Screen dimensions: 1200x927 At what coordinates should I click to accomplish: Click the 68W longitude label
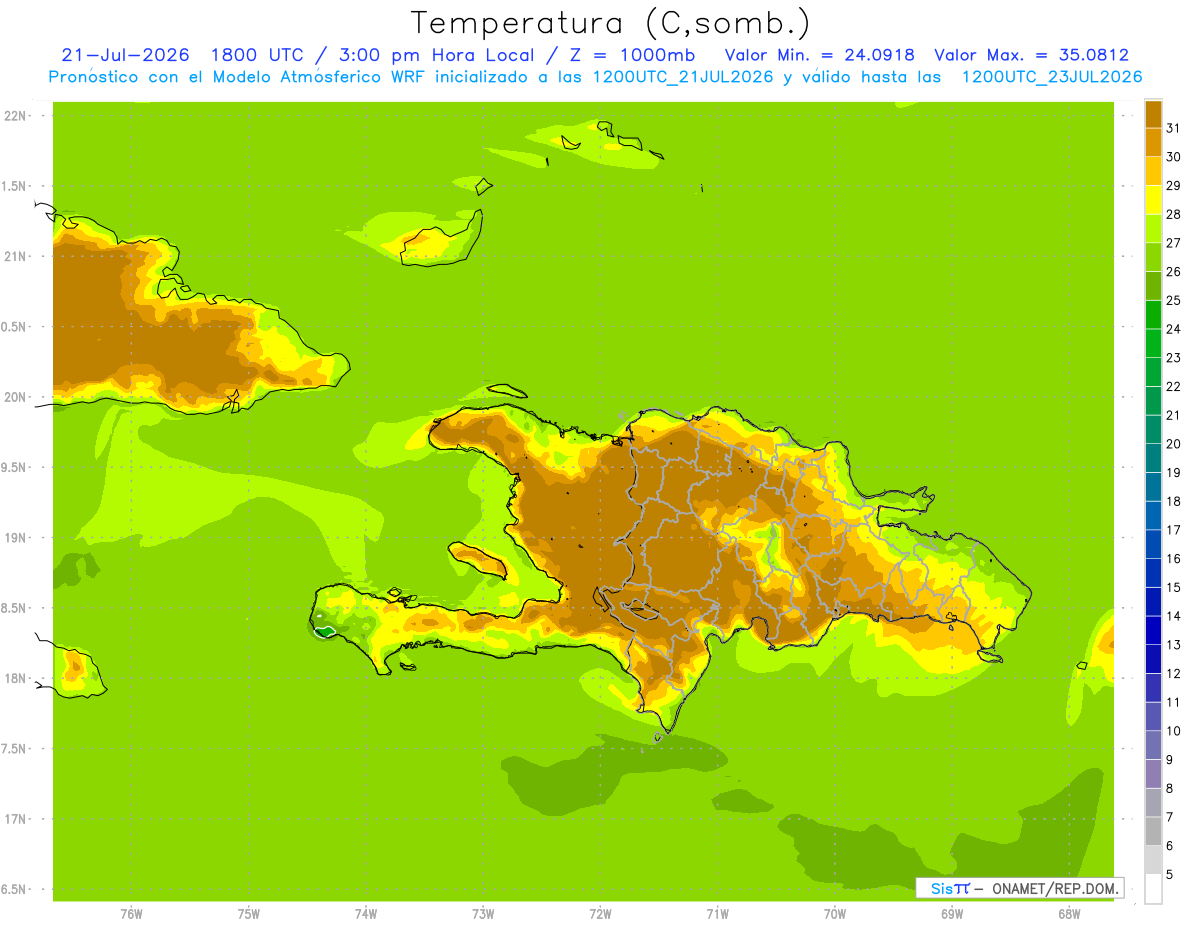(1069, 914)
